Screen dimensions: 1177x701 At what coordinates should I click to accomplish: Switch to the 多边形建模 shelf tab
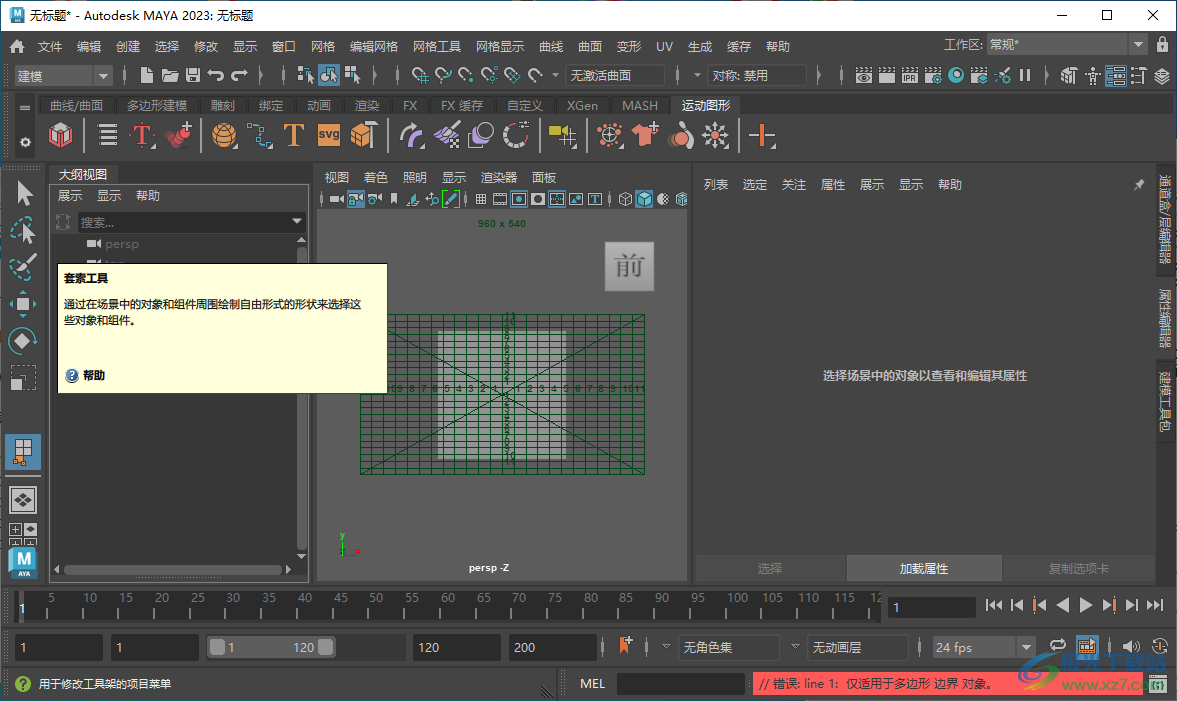pyautogui.click(x=156, y=106)
